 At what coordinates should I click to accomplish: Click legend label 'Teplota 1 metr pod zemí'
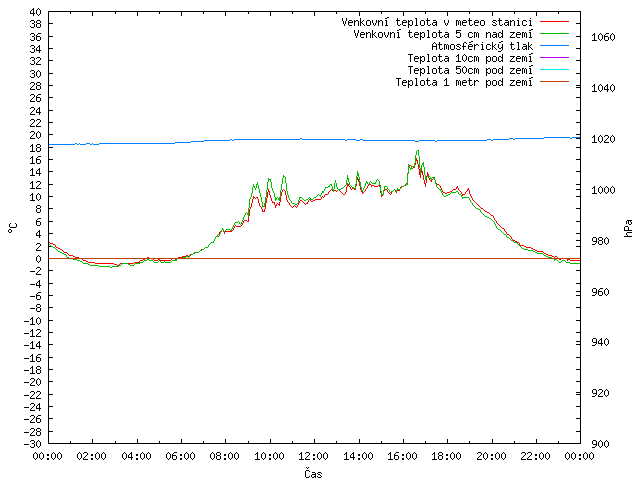click(464, 82)
